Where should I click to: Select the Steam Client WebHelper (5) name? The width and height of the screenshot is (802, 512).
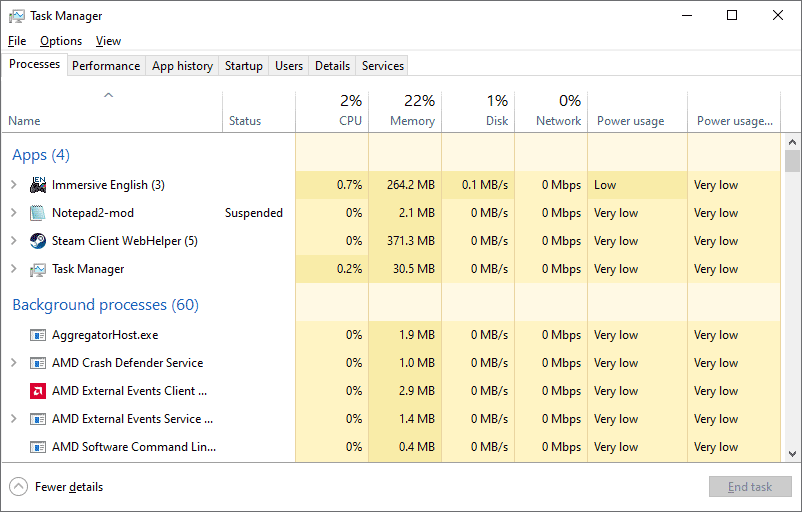click(125, 241)
